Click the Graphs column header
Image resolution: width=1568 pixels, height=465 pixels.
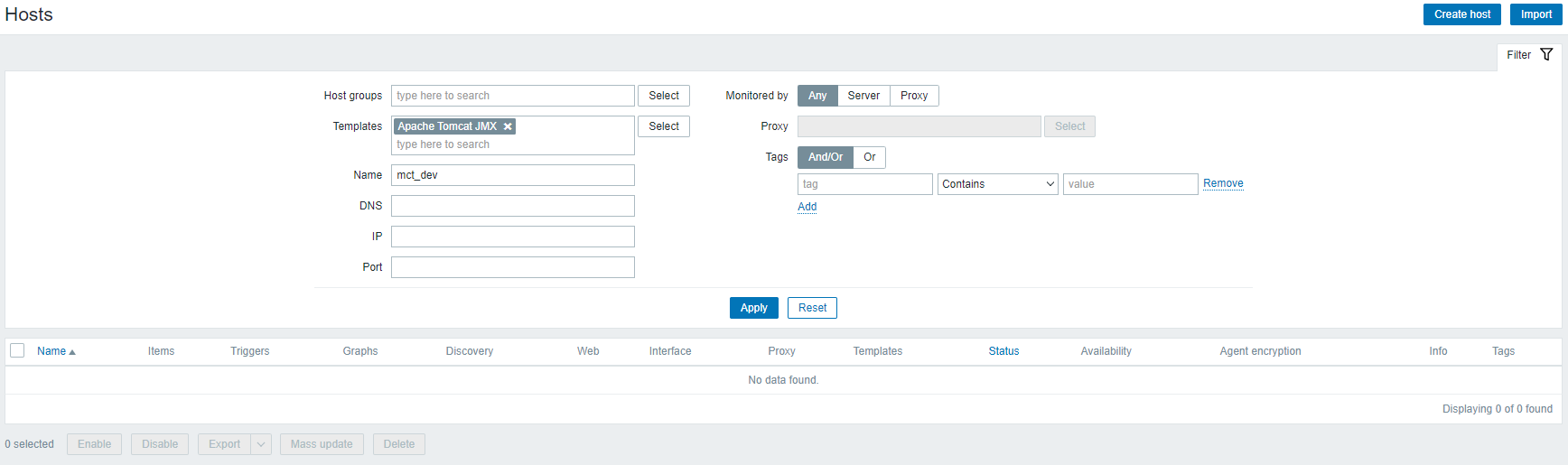pos(360,351)
